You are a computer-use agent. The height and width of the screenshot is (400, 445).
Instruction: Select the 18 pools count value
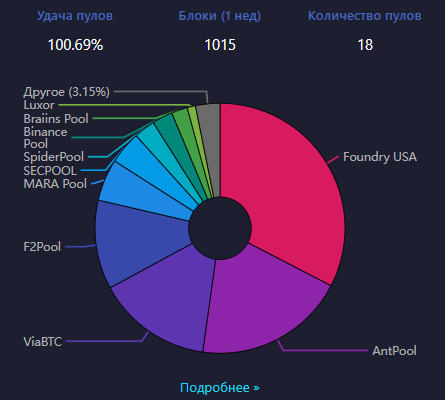pos(365,45)
